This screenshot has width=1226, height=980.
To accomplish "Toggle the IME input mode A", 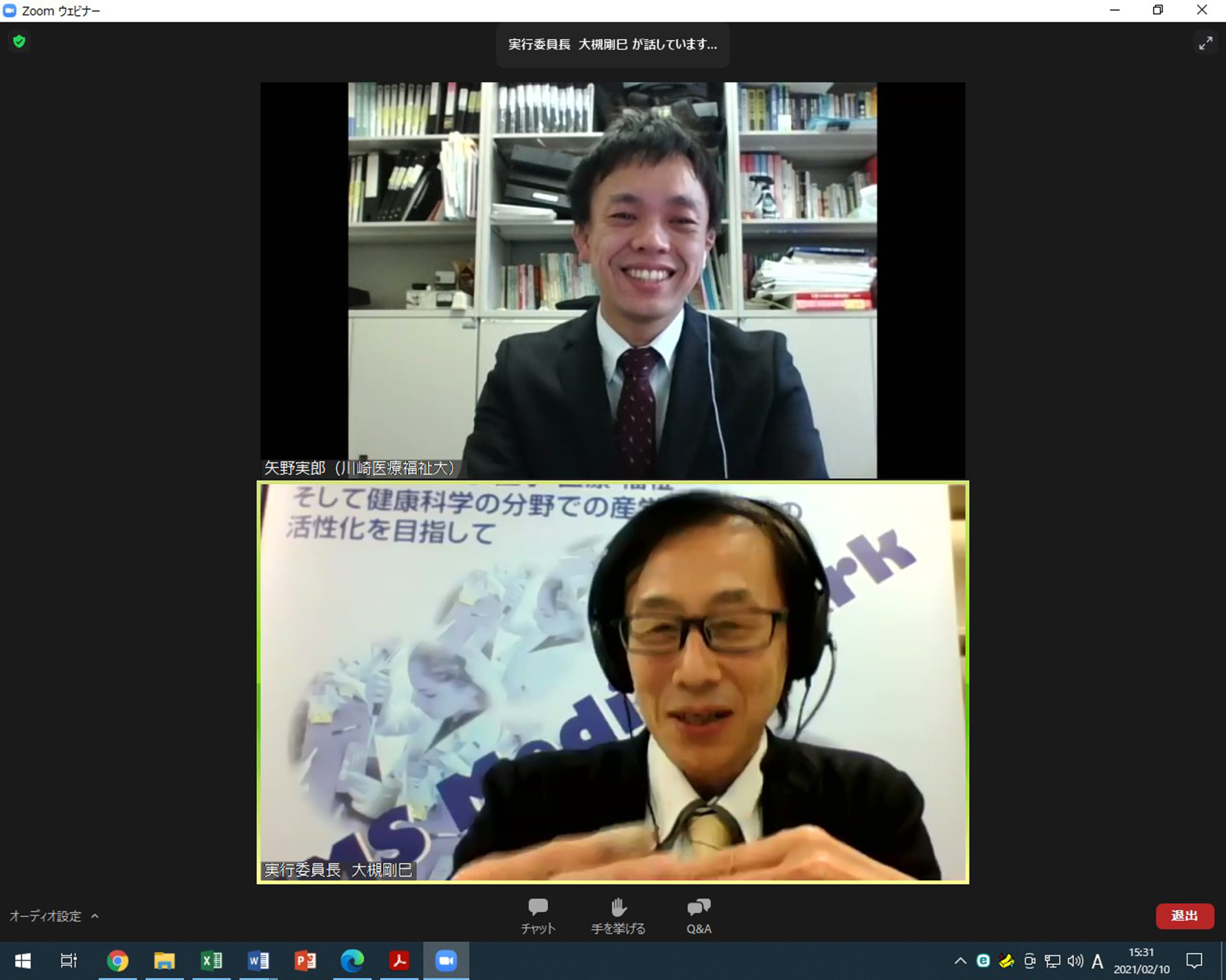I will click(x=1097, y=962).
